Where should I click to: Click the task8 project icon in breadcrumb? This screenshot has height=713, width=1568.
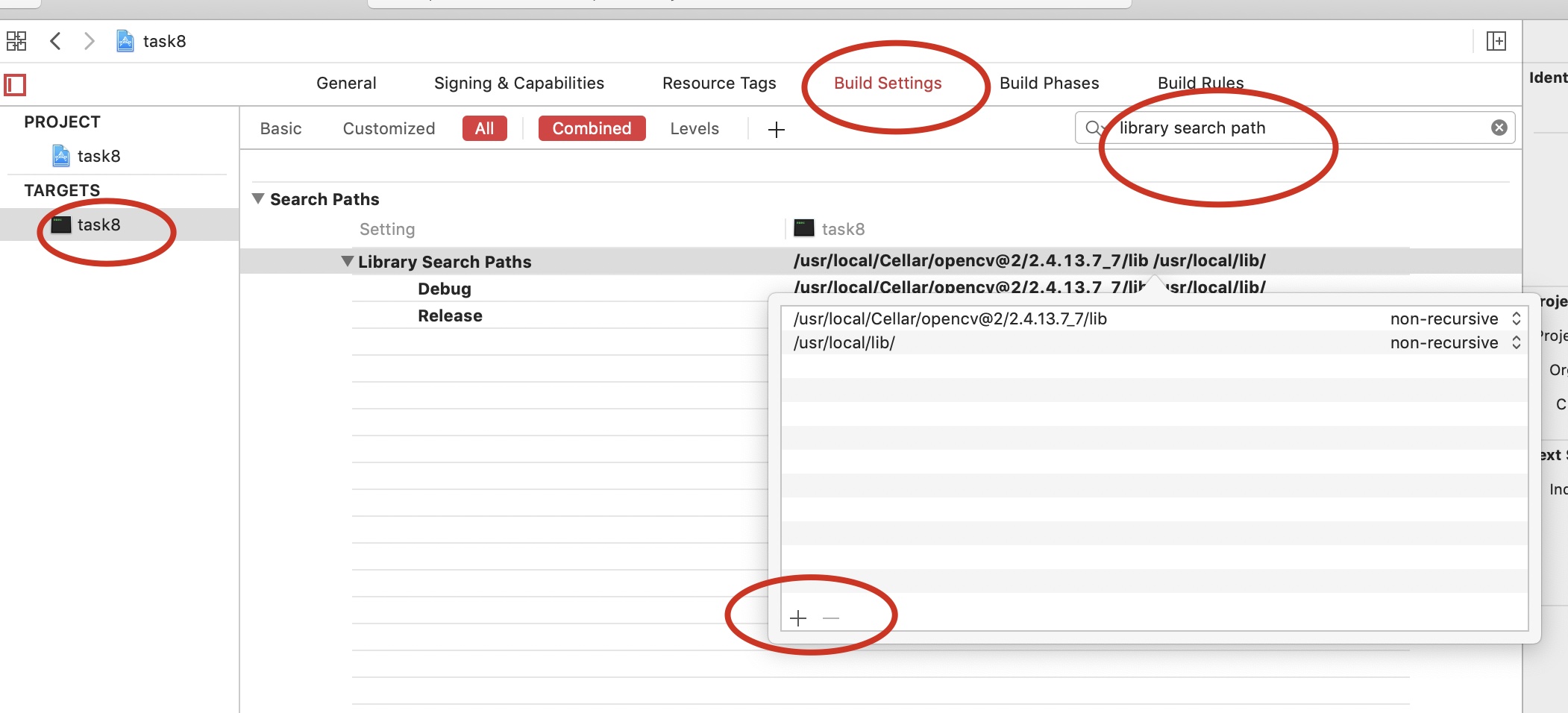(125, 41)
